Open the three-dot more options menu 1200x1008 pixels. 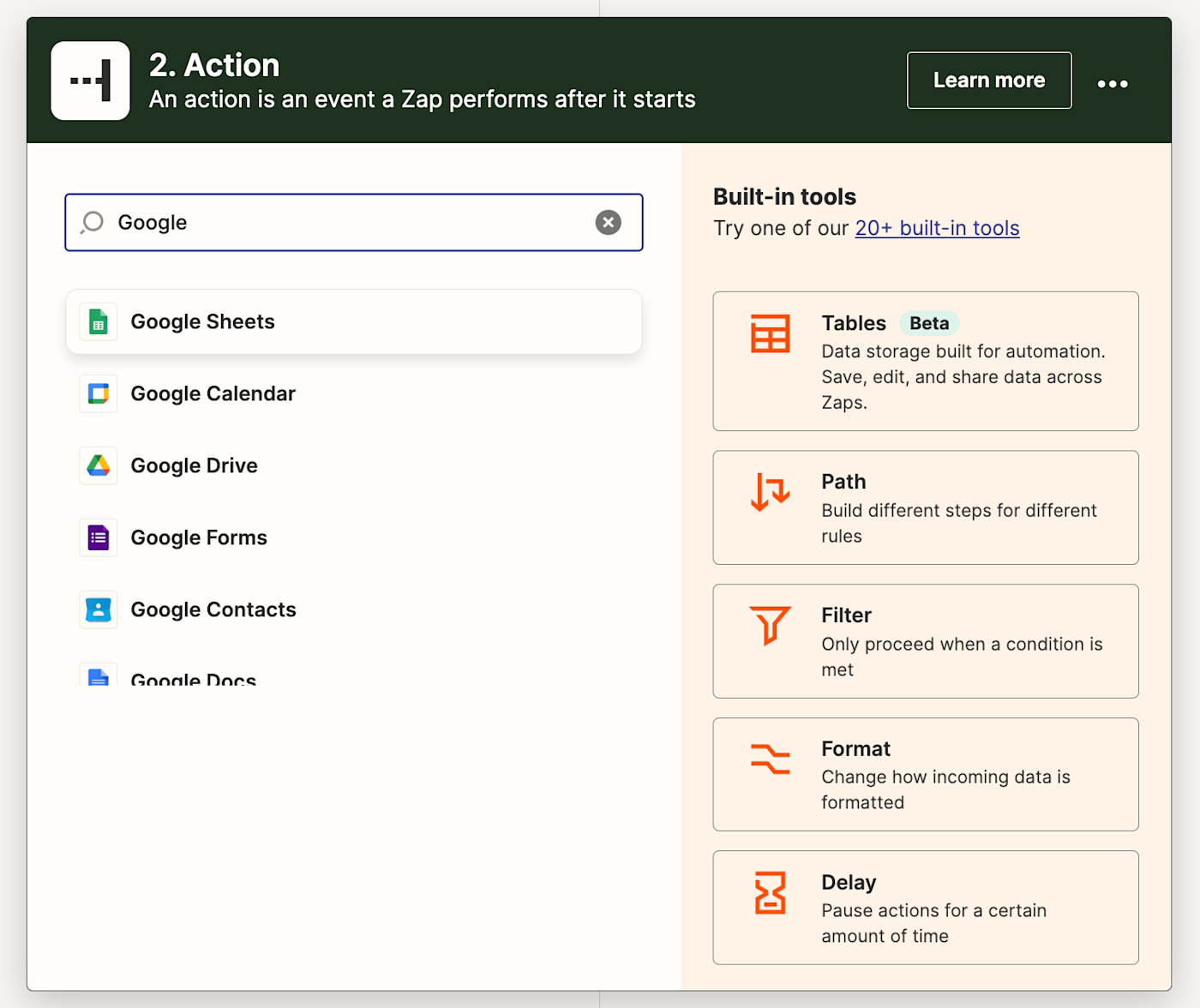1112,83
